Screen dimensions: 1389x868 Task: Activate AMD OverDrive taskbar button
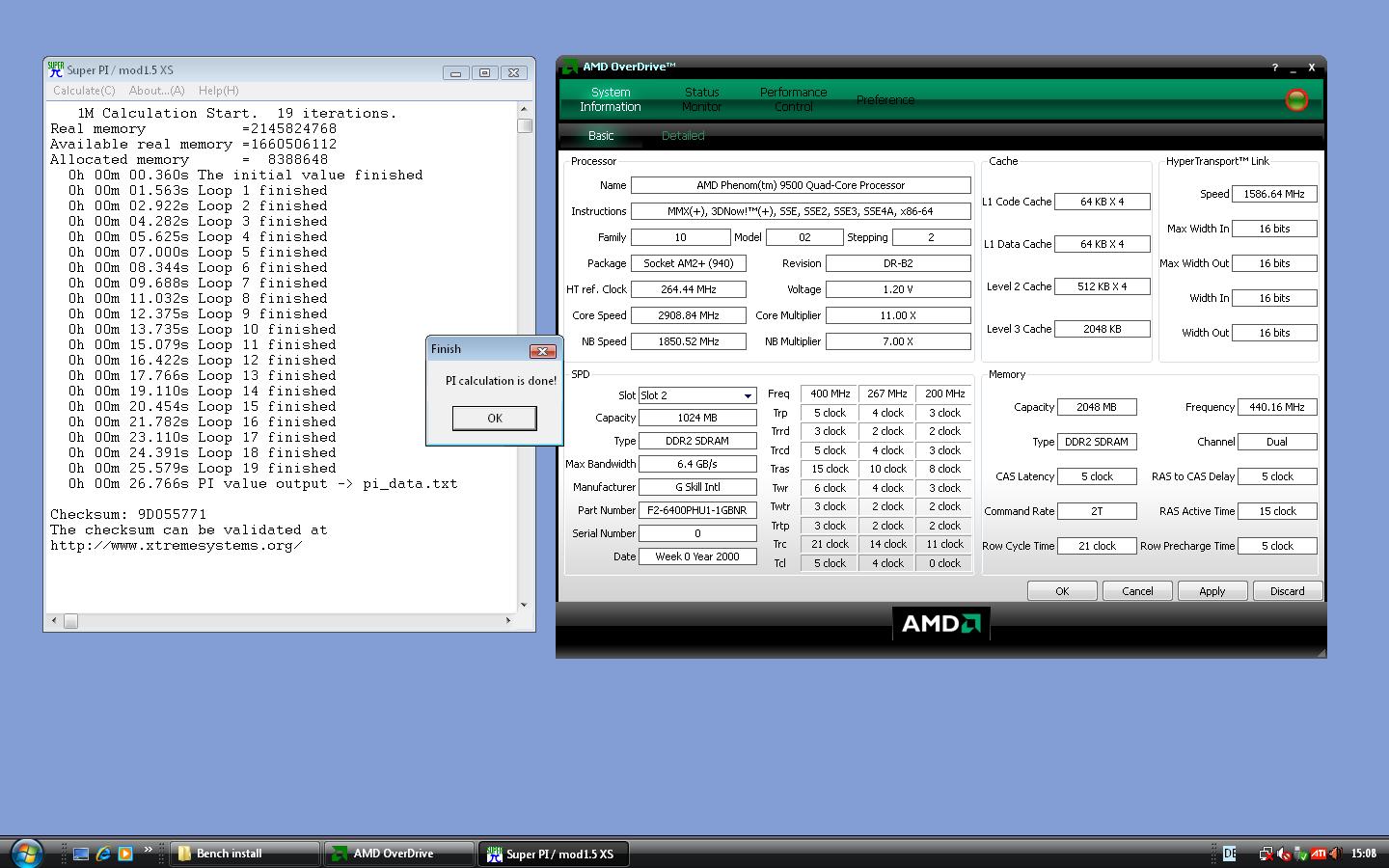click(399, 854)
